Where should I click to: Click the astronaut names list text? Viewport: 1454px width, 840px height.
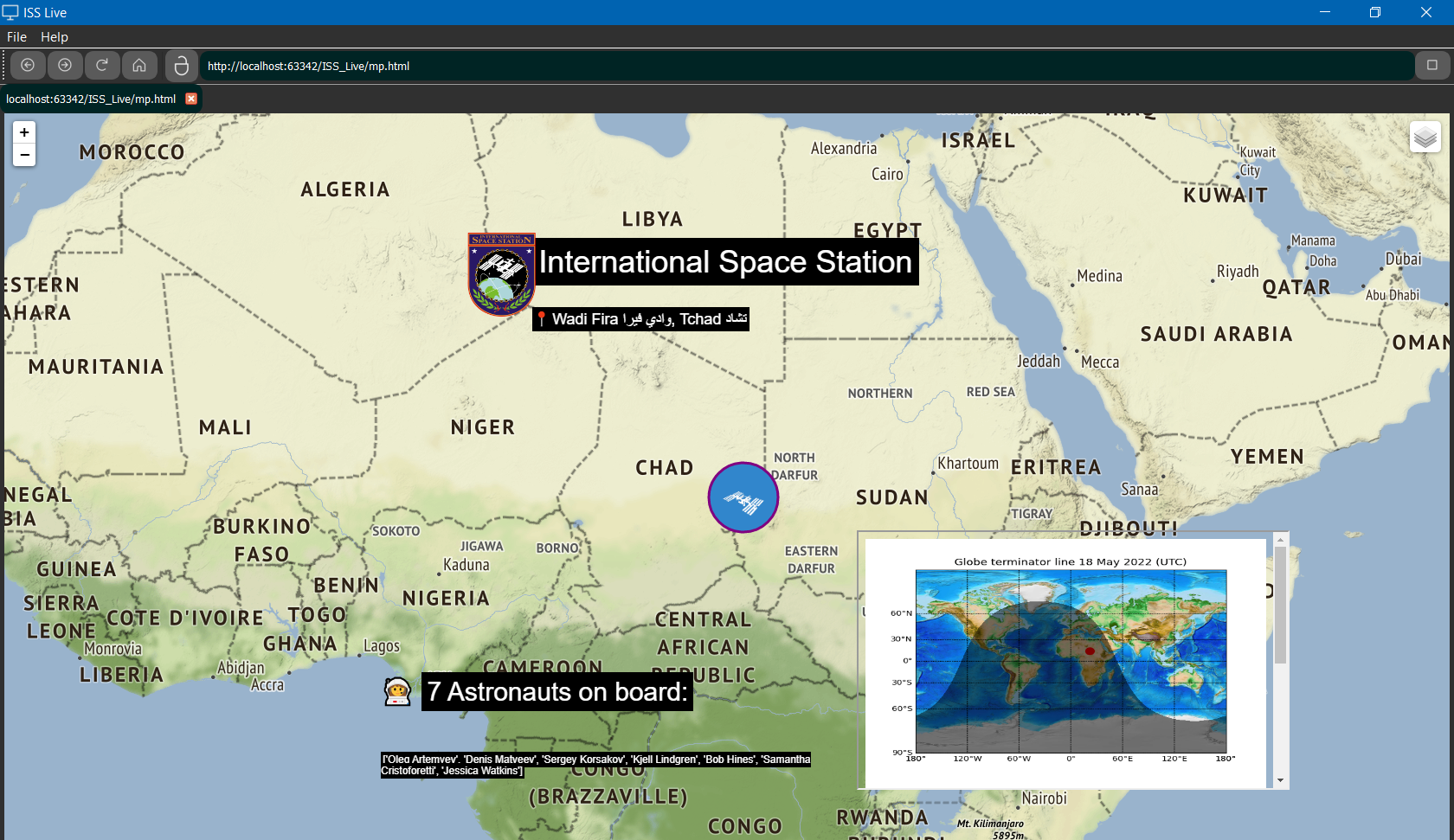[595, 765]
